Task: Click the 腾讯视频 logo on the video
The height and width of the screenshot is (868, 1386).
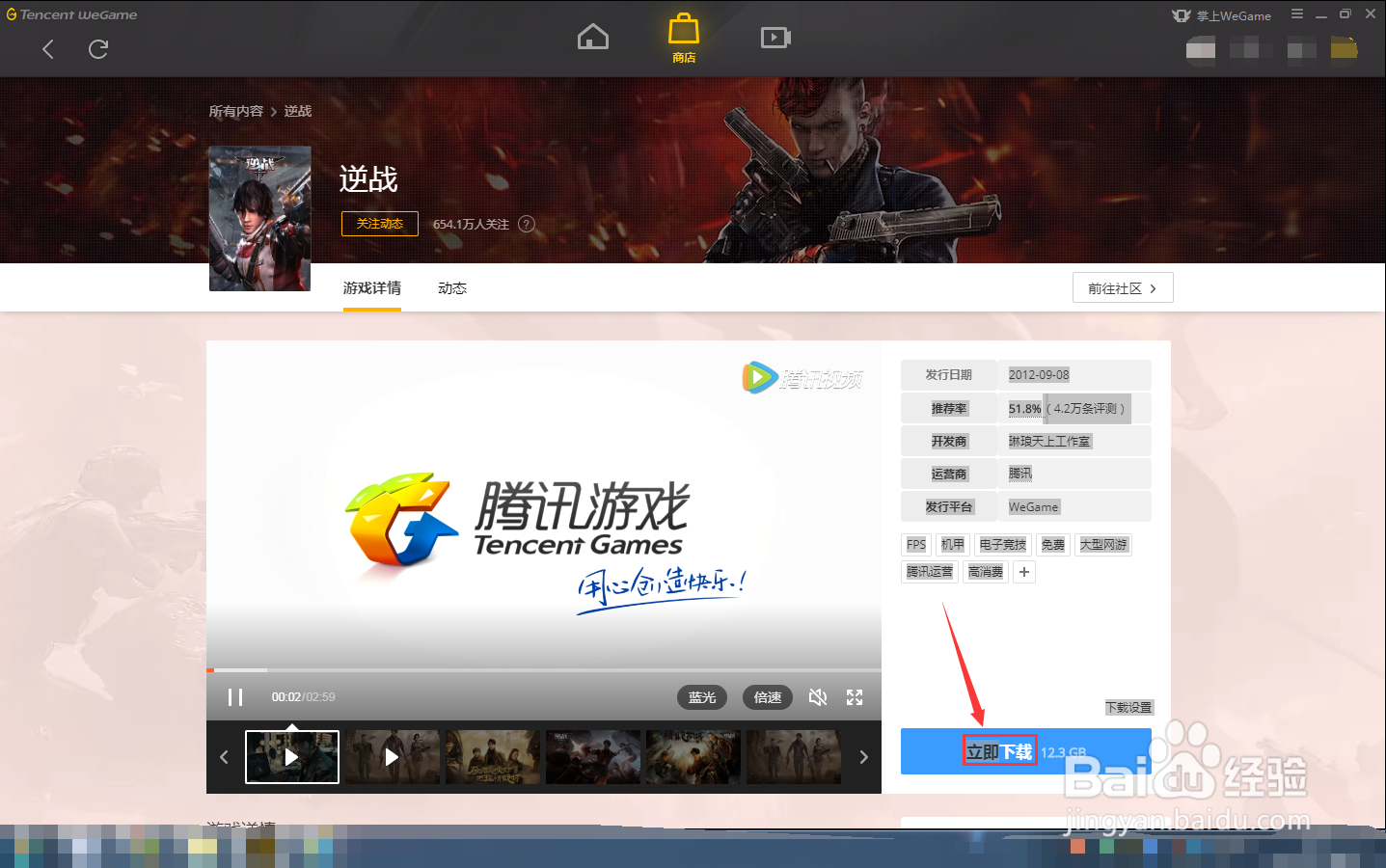Action: click(802, 378)
